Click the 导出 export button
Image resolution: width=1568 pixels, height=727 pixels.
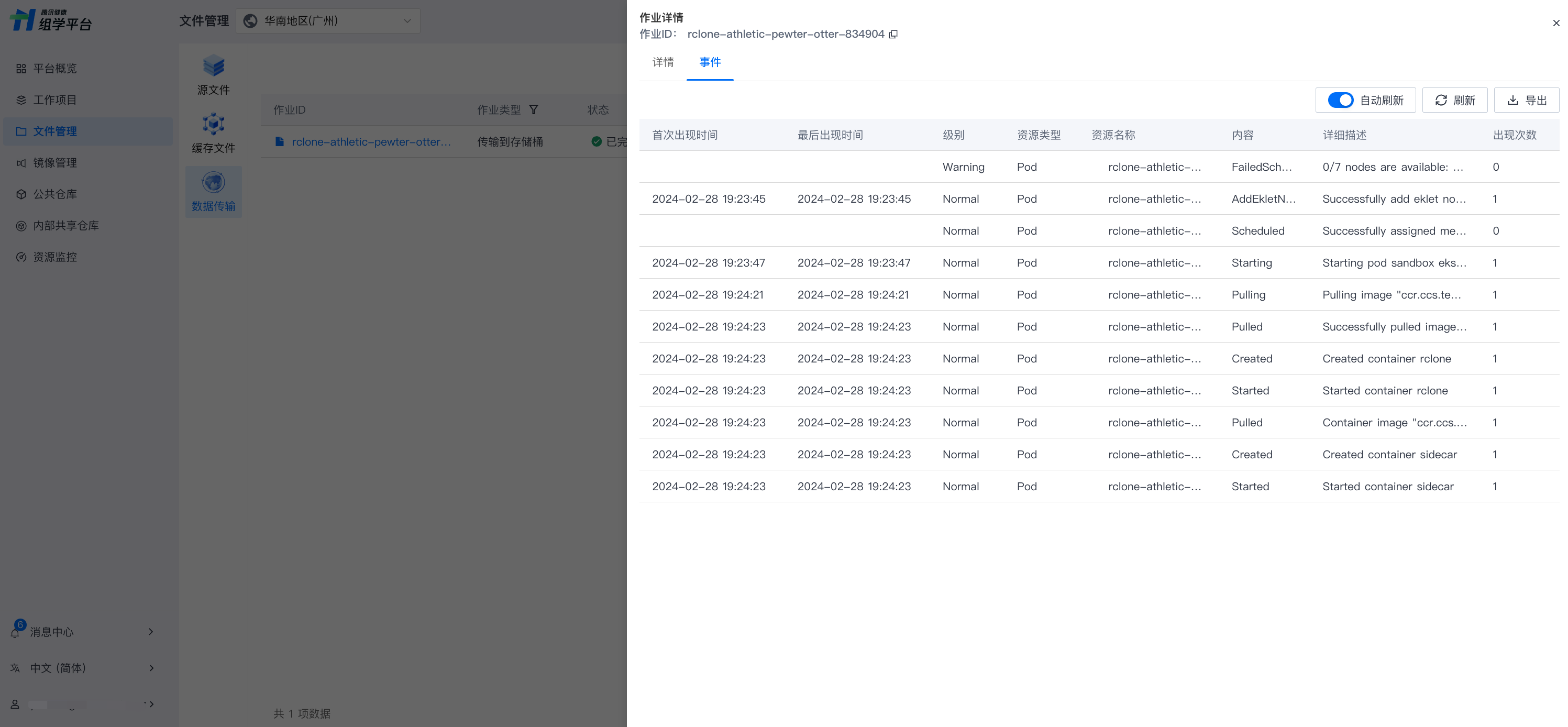click(x=1527, y=101)
